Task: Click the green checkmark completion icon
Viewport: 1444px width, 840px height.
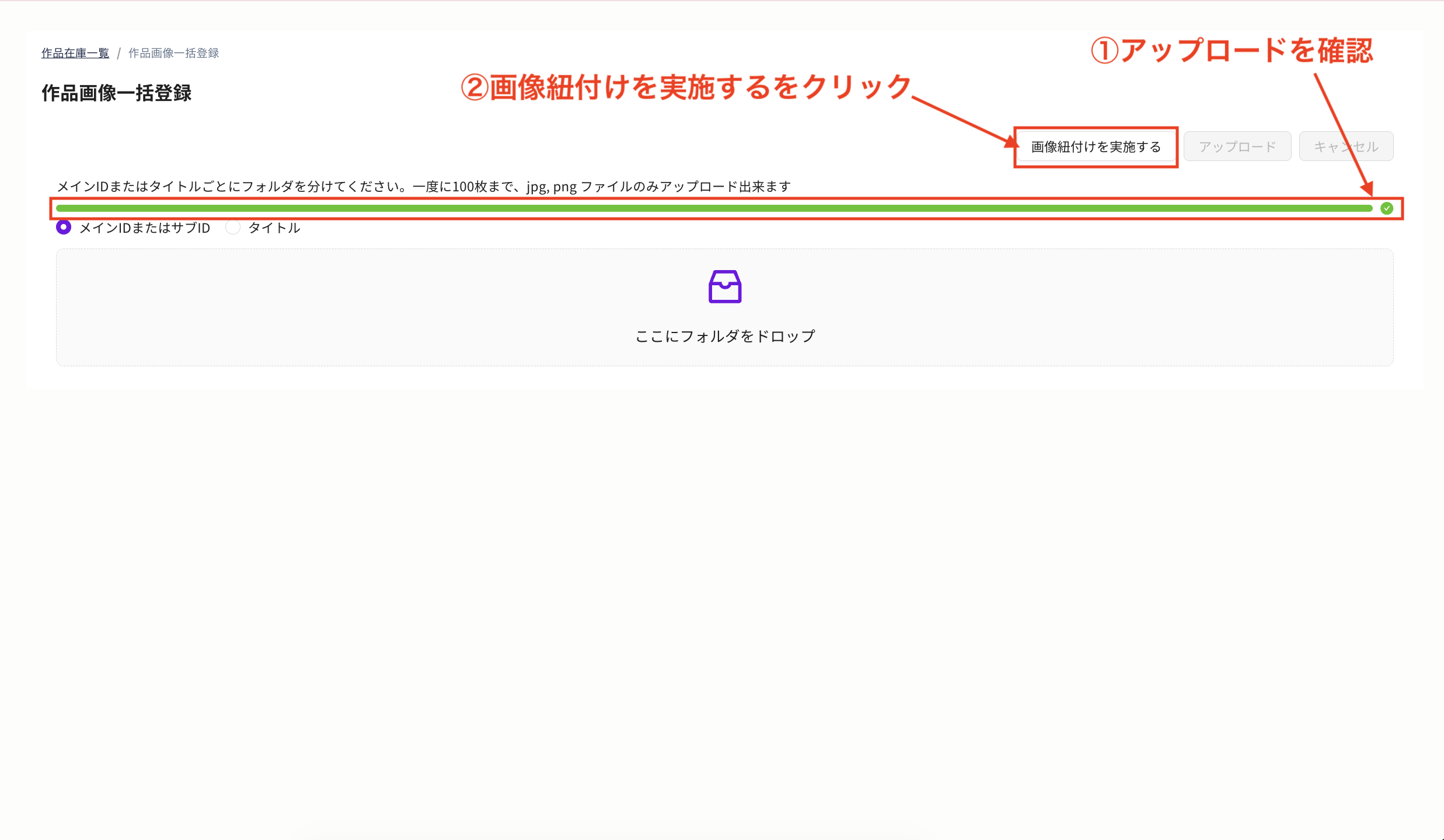Action: pyautogui.click(x=1387, y=208)
